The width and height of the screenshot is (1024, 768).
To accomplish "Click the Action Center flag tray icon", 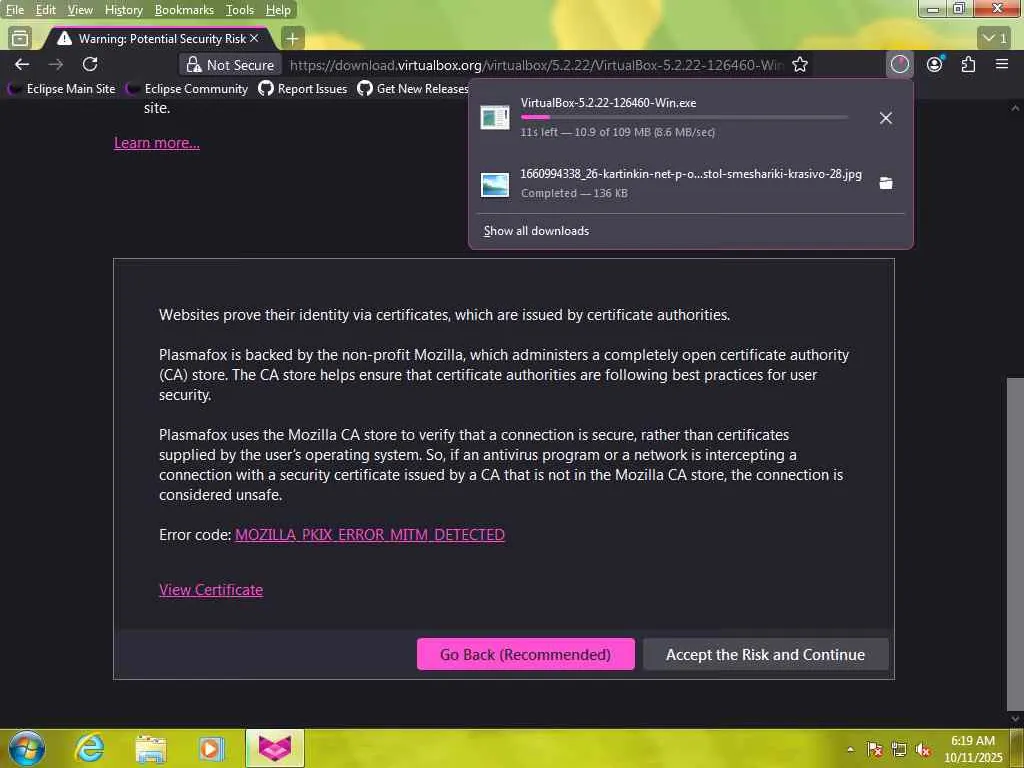I will [874, 749].
